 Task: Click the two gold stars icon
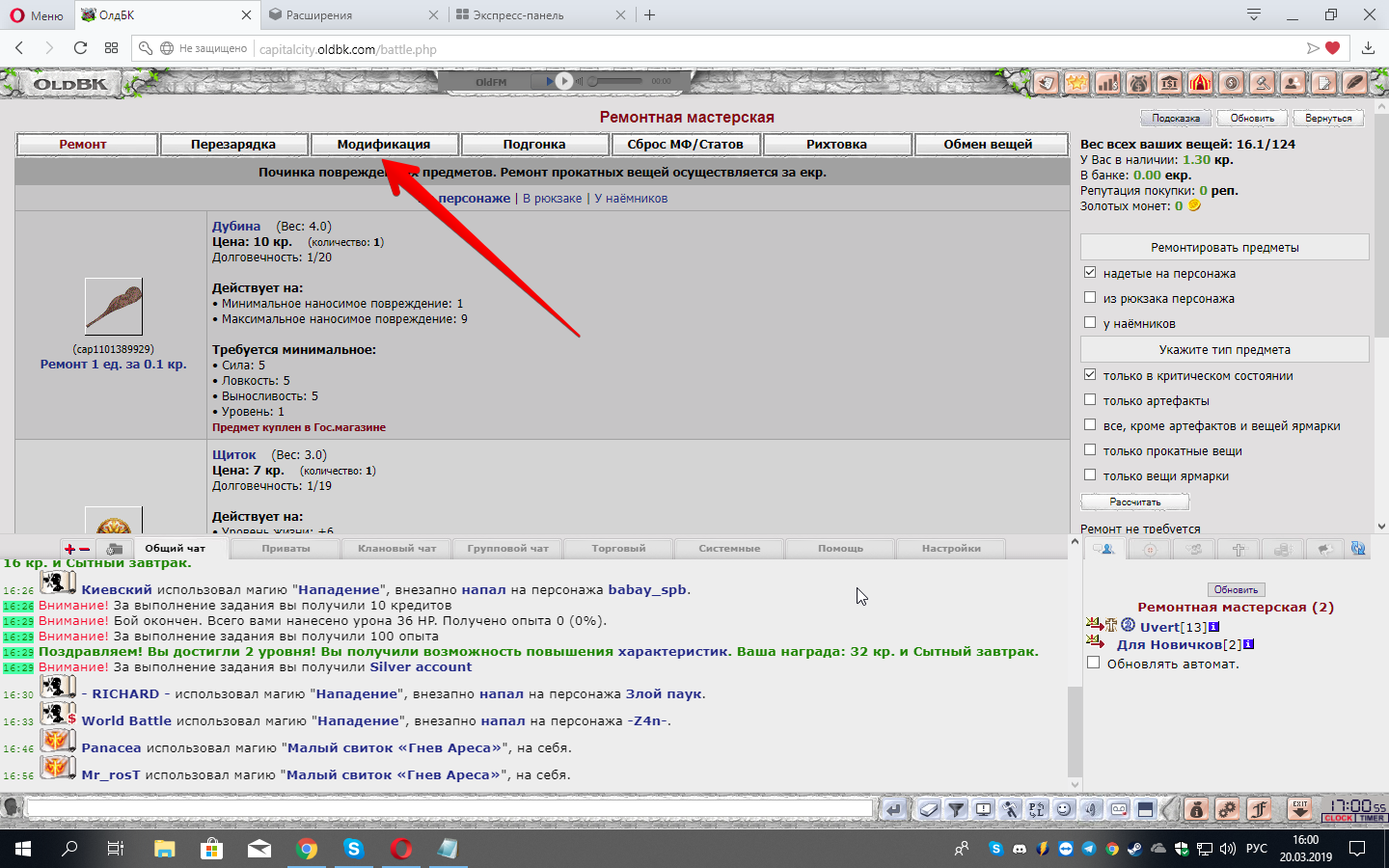[x=1076, y=83]
